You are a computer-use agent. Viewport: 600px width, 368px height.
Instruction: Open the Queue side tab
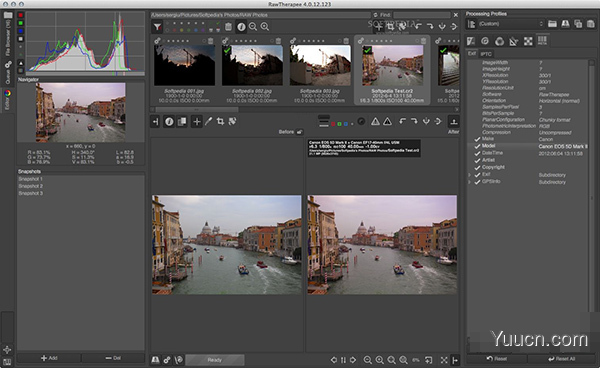click(x=8, y=72)
